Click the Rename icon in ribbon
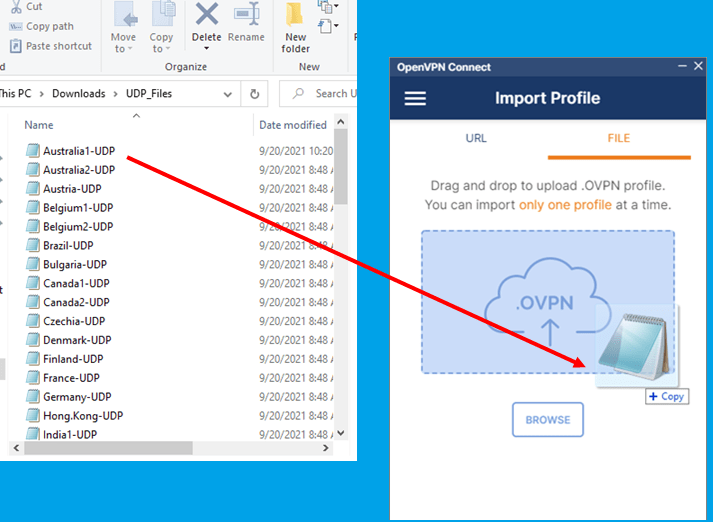 247,14
